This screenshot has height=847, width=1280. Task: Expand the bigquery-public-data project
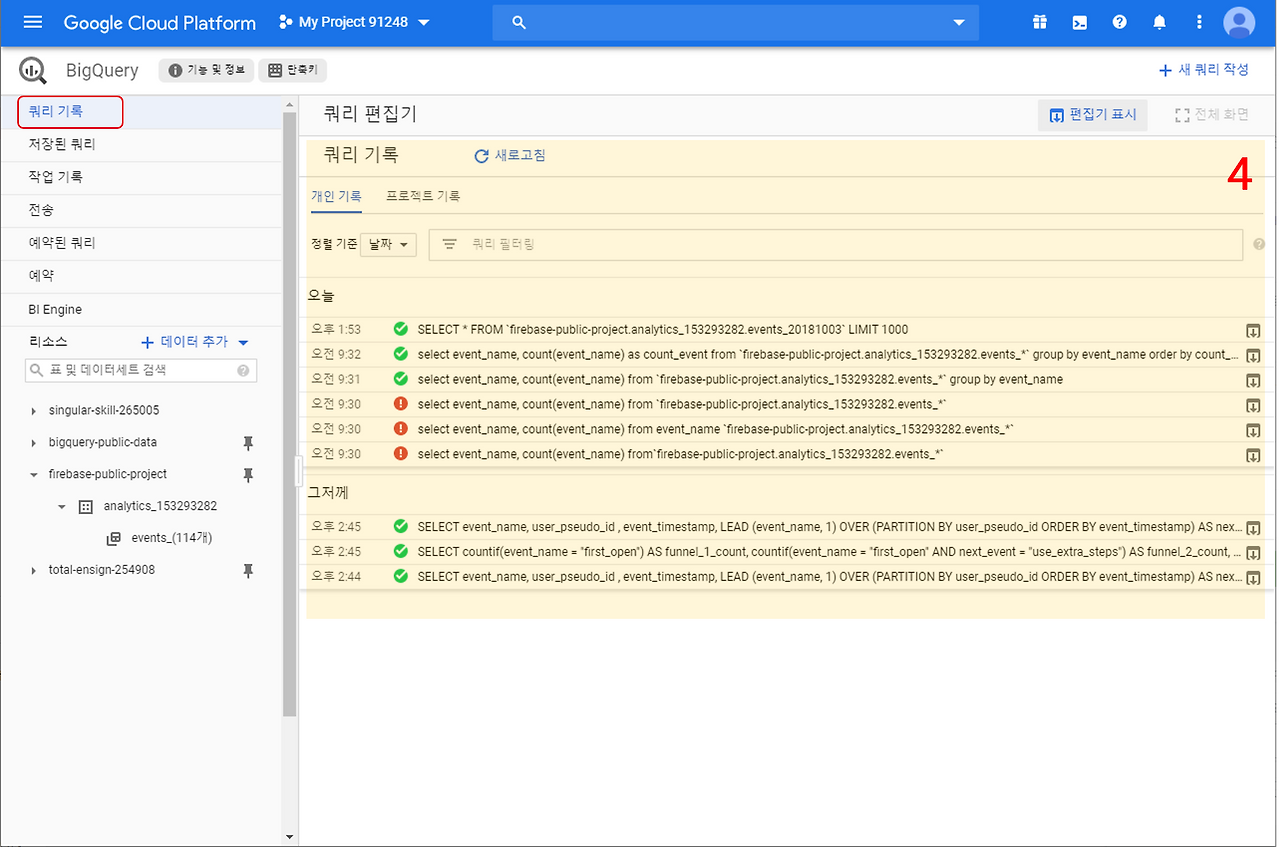(x=33, y=442)
